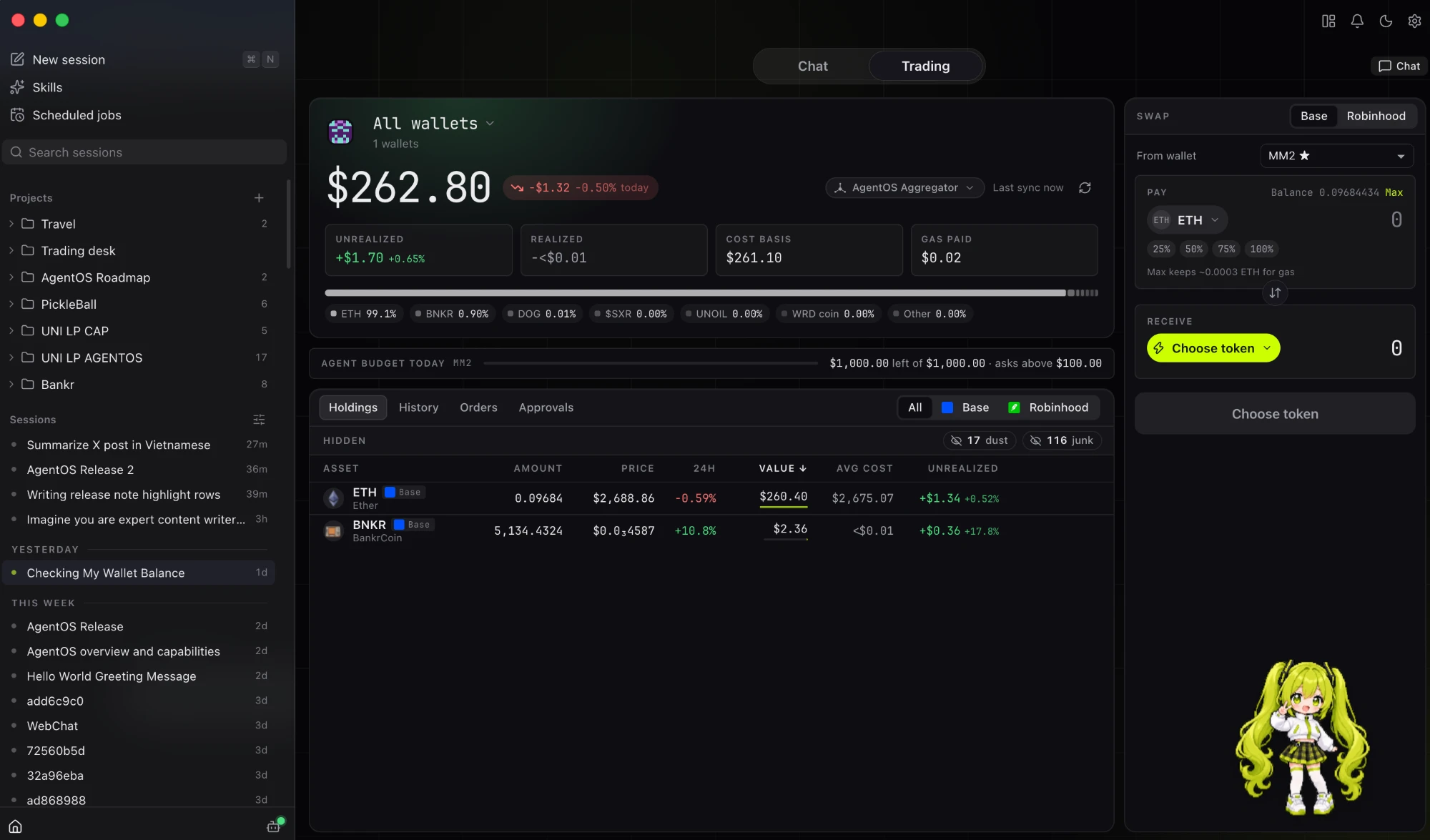Select All networks filter in holdings
This screenshot has width=1430, height=840.
point(915,407)
